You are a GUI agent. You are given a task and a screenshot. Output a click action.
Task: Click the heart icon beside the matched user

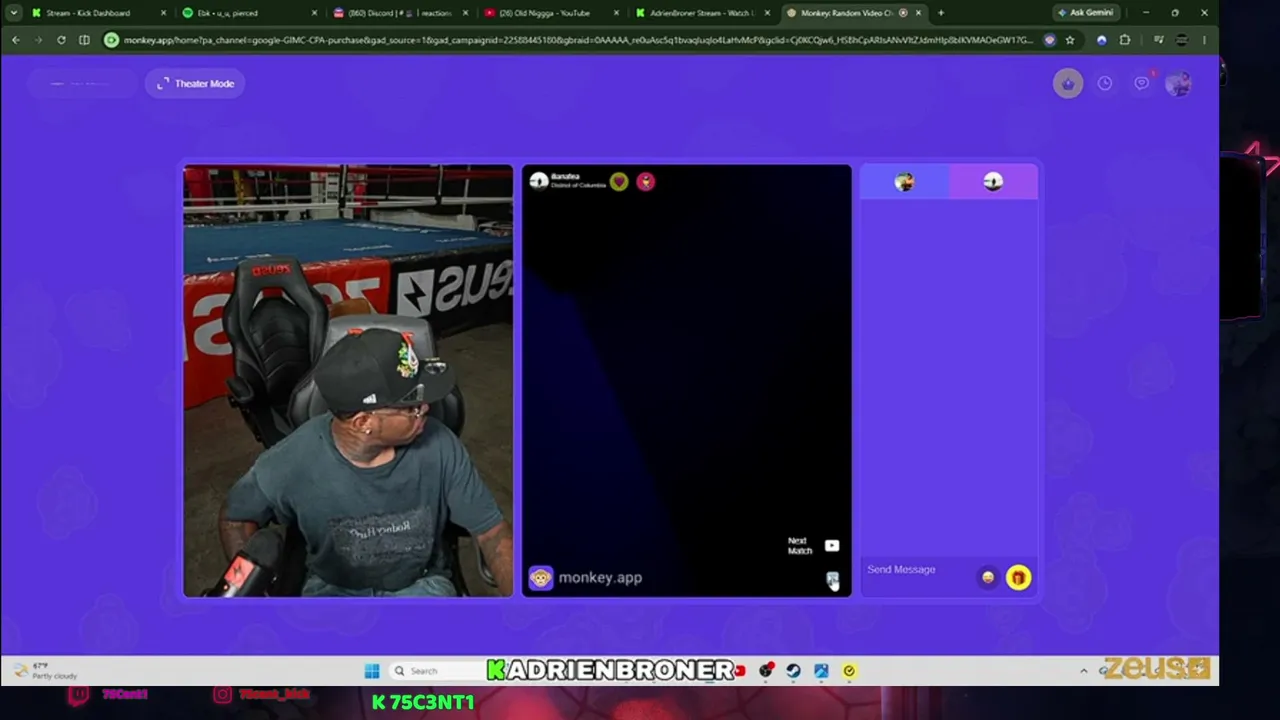click(619, 181)
